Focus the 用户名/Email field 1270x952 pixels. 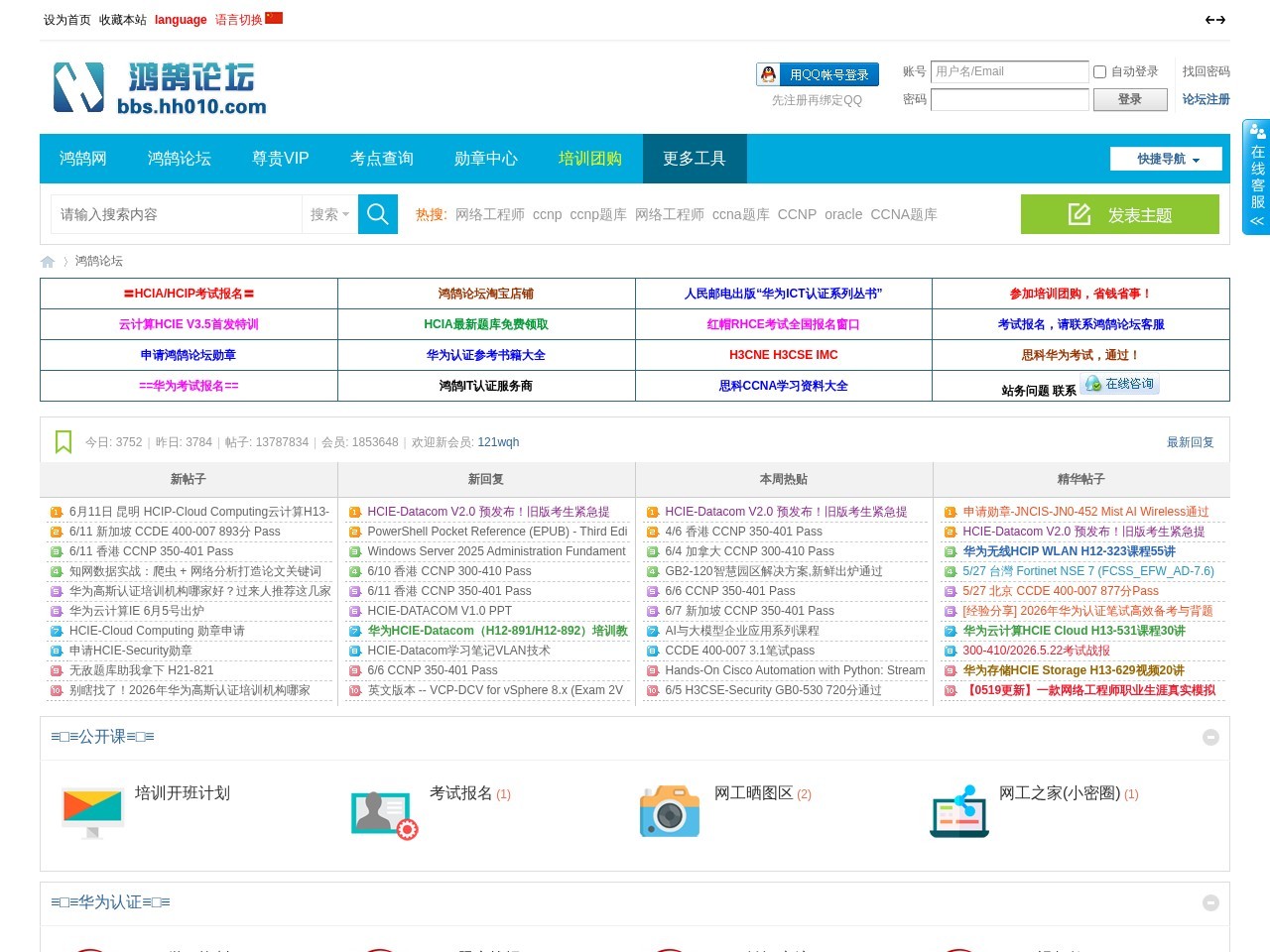(1010, 71)
